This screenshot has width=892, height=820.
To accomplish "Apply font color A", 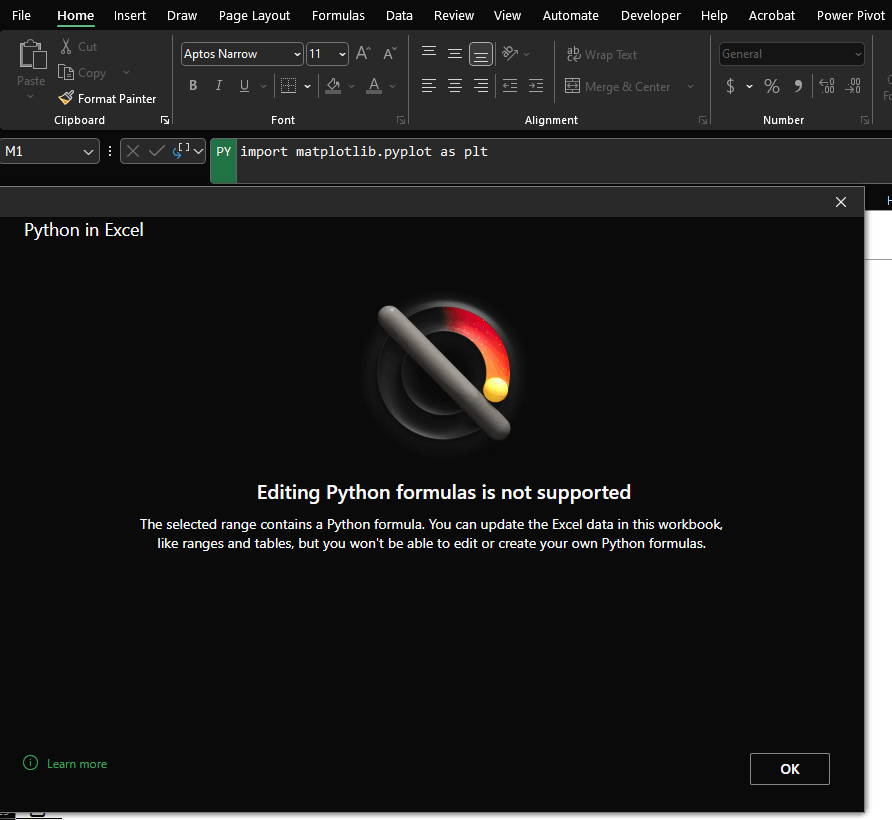I will [x=374, y=85].
